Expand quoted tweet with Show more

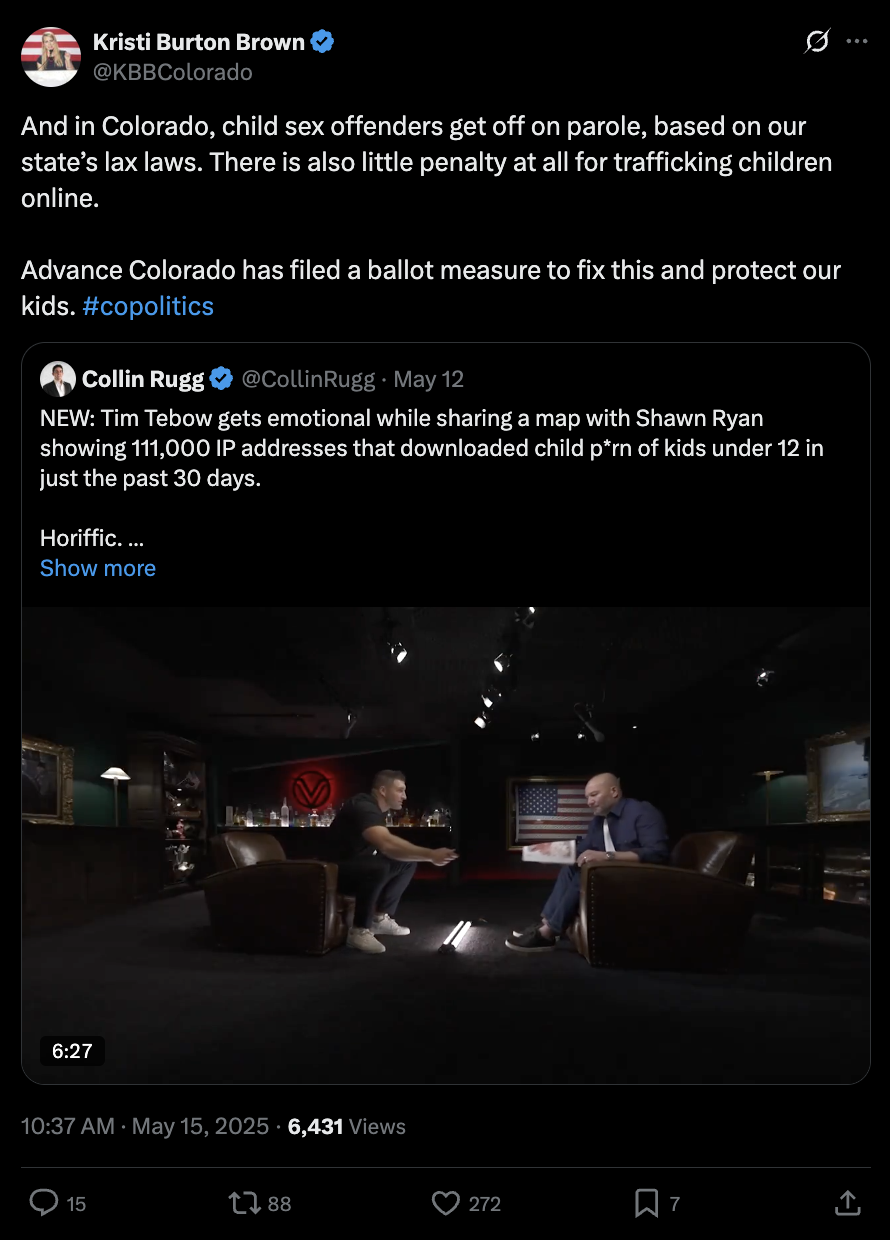(x=98, y=568)
